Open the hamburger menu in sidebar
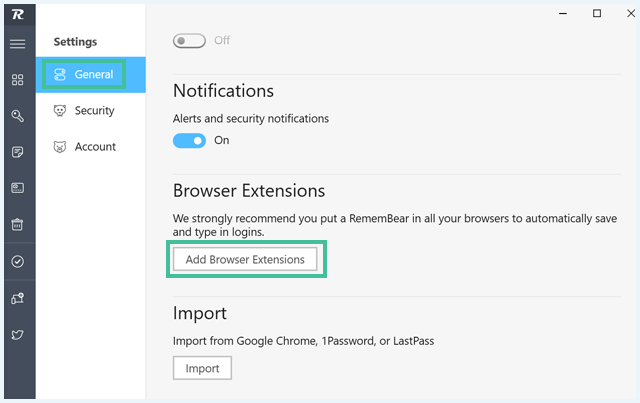Viewport: 640px width, 403px height. pos(18,44)
